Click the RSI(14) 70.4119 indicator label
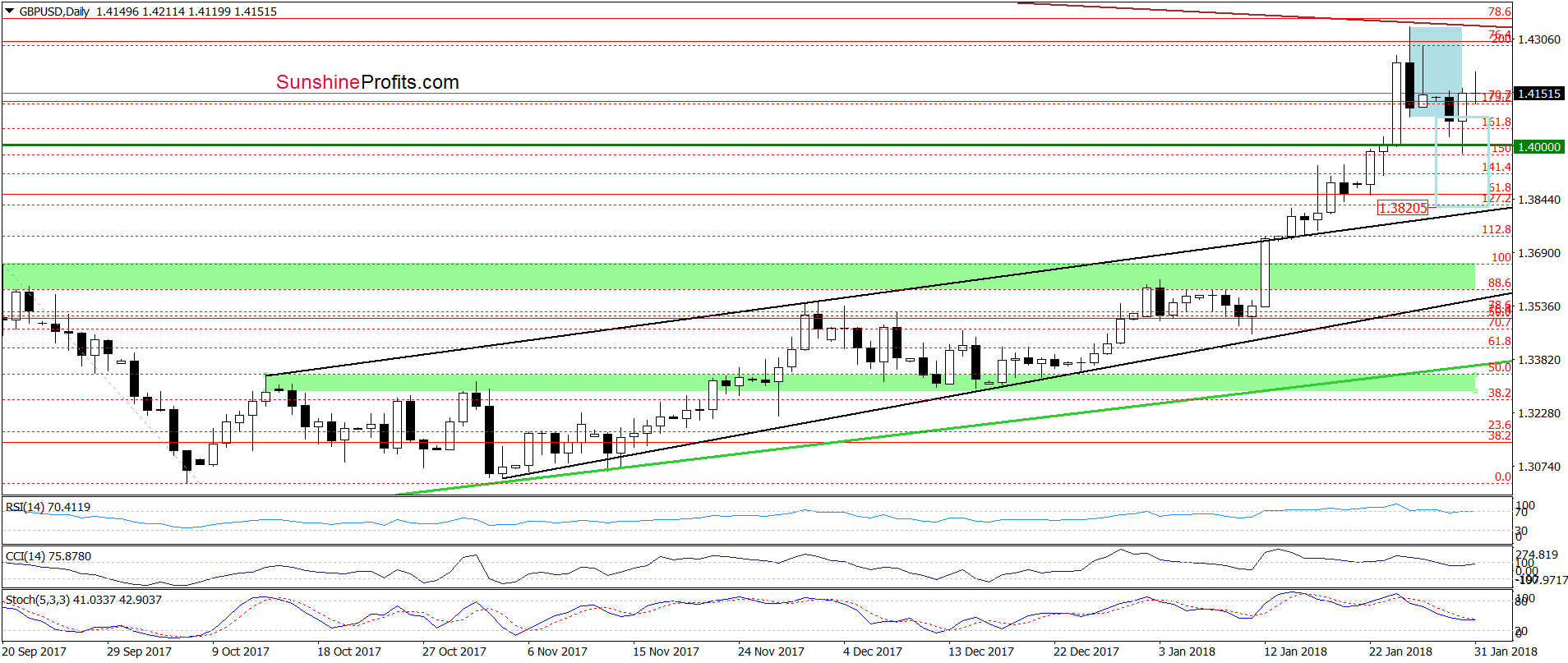 tap(48, 507)
